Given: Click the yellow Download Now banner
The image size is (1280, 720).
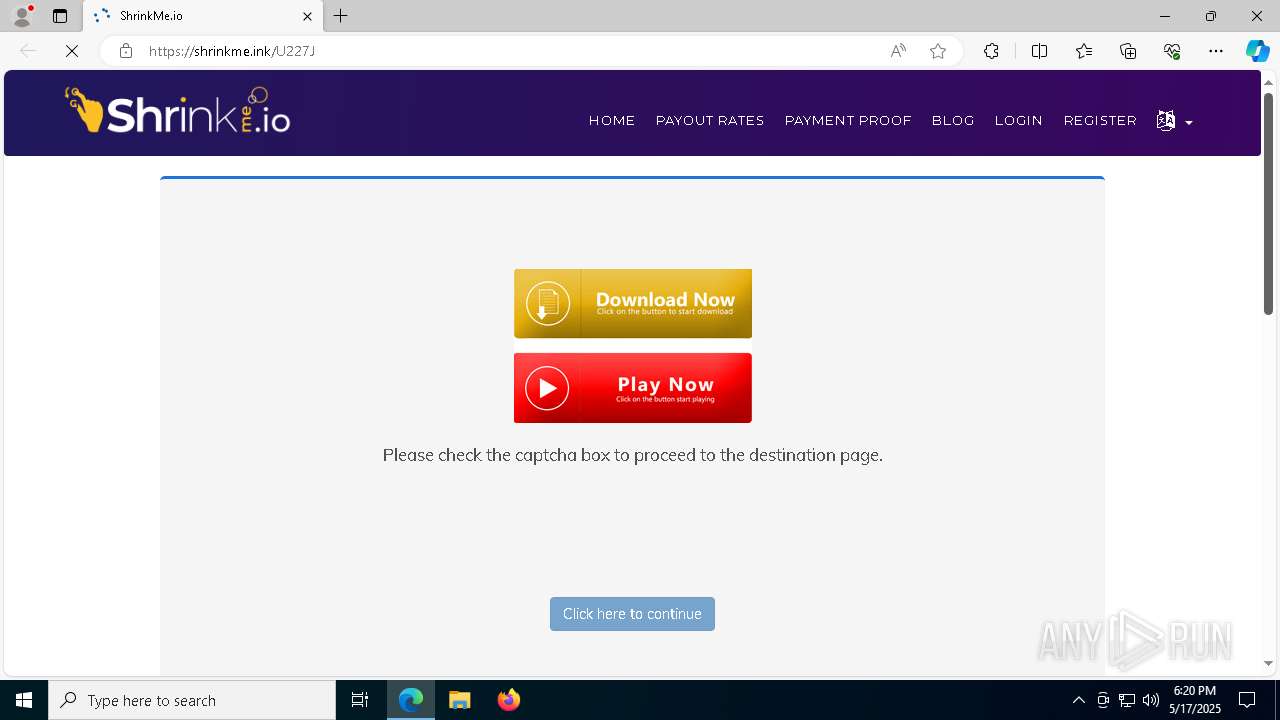Looking at the screenshot, I should pyautogui.click(x=633, y=303).
